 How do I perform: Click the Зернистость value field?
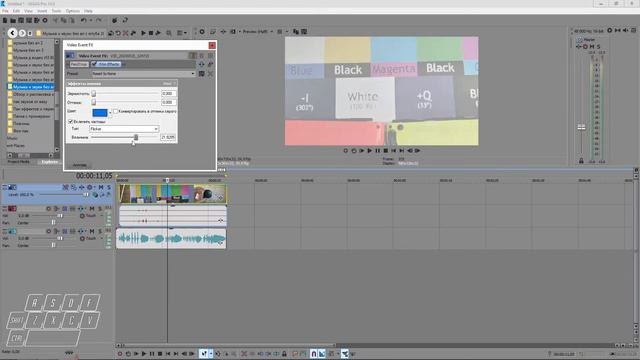[169, 93]
